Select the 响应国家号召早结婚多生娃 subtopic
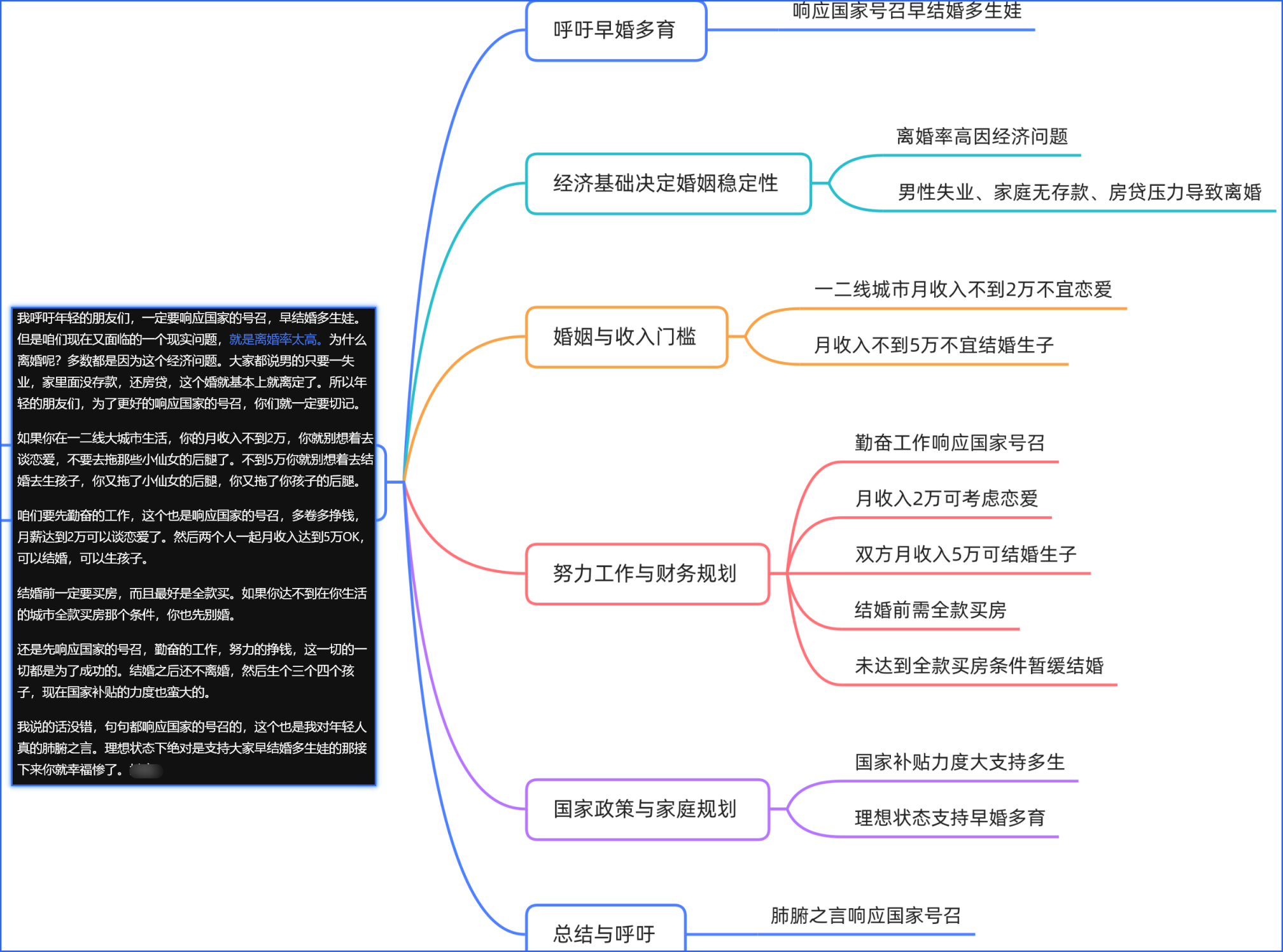 906,11
